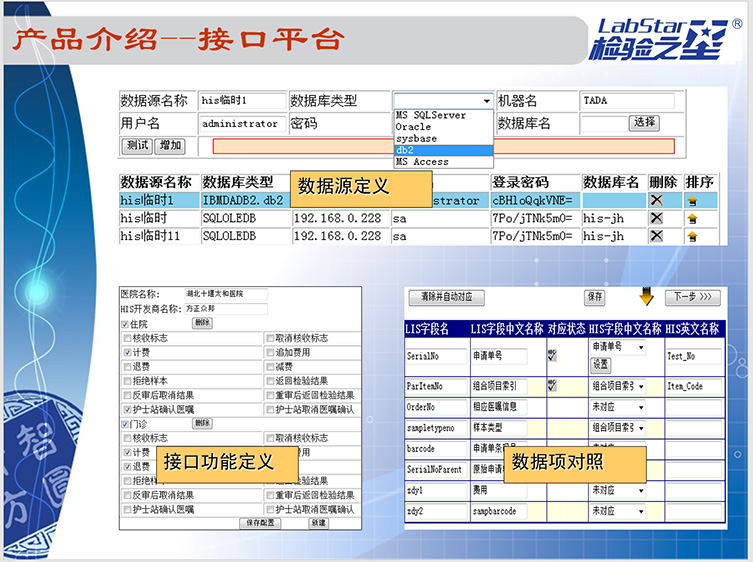753x562 pixels.
Task: Click the 数据源名称 input field
Action: click(242, 100)
